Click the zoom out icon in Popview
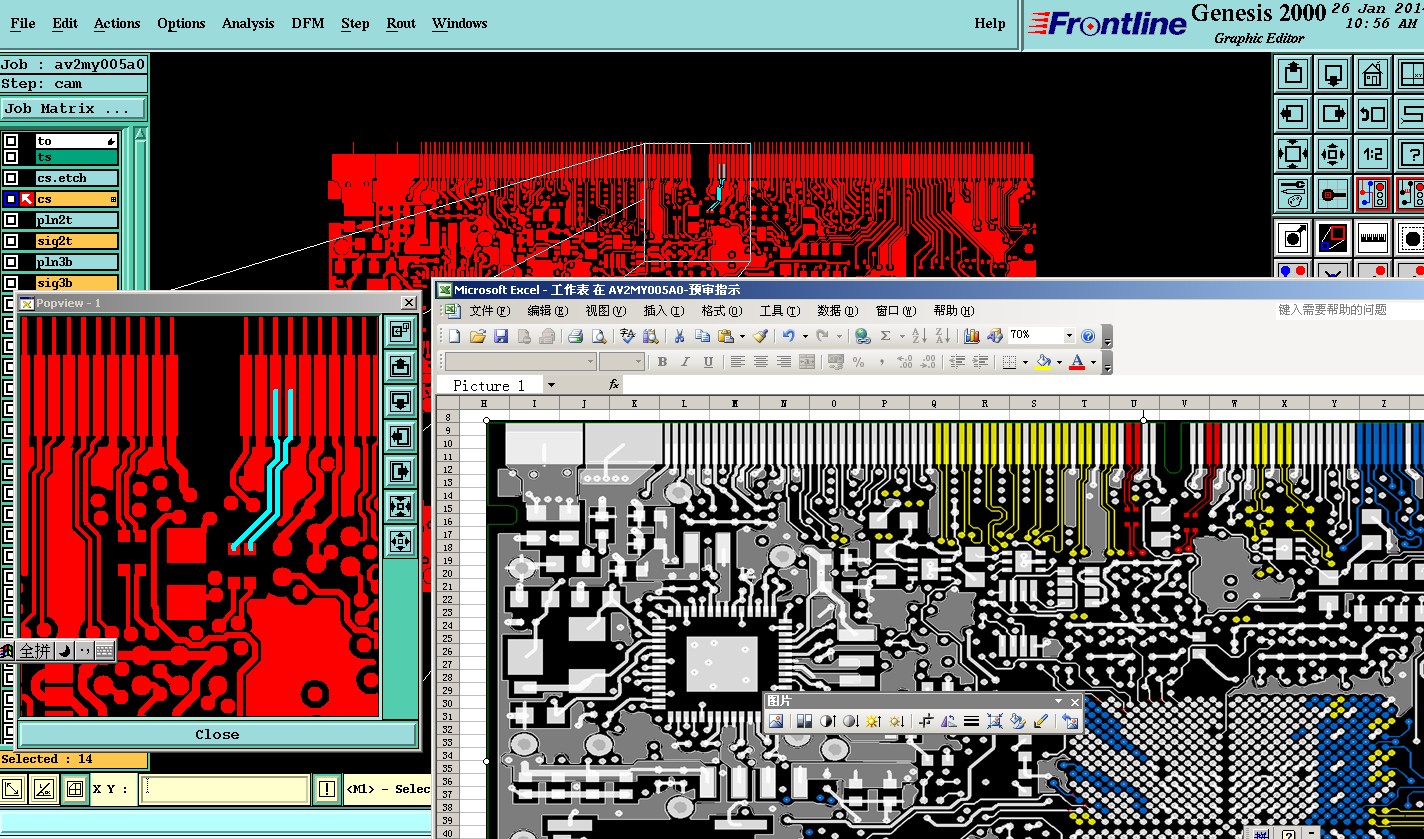The image size is (1424, 839). tap(400, 541)
